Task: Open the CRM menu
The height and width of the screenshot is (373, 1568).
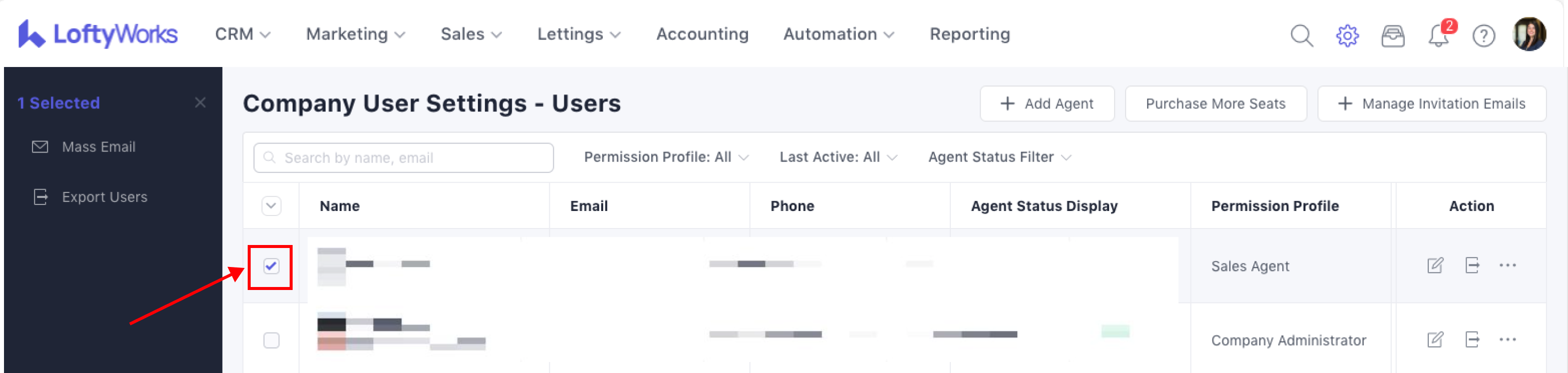Action: click(x=242, y=34)
